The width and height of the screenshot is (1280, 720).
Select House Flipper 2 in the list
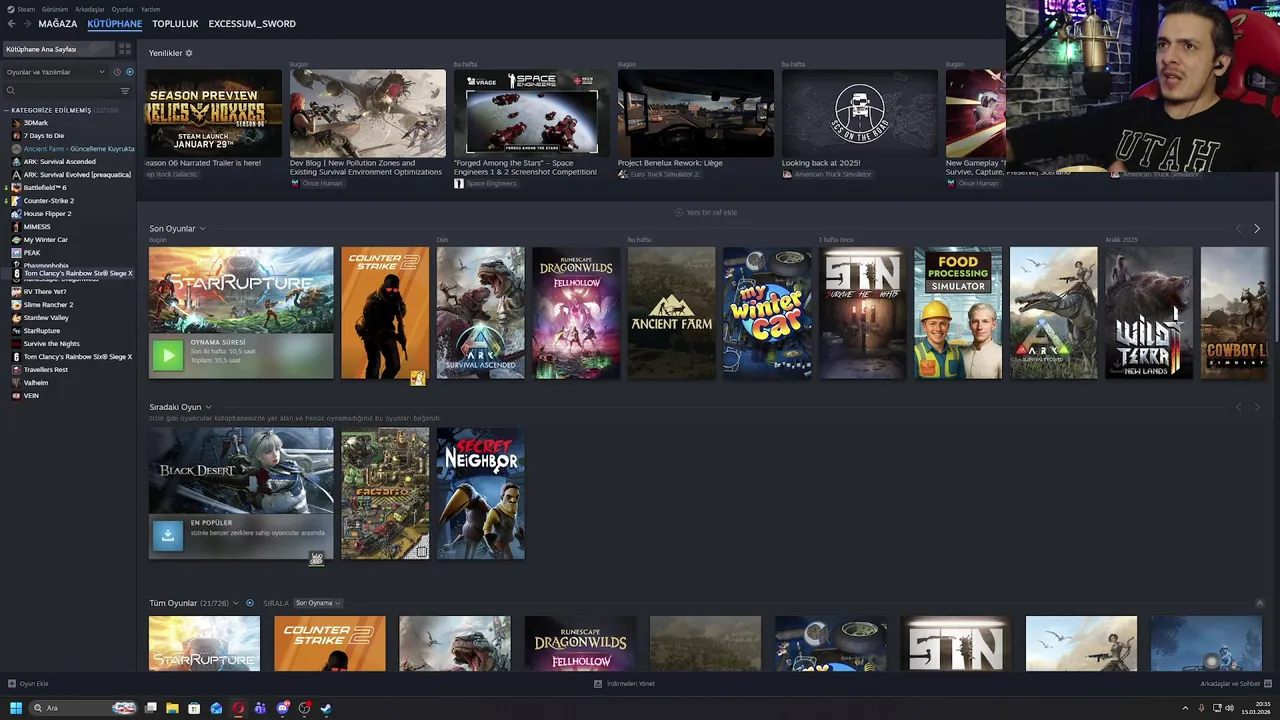(47, 214)
